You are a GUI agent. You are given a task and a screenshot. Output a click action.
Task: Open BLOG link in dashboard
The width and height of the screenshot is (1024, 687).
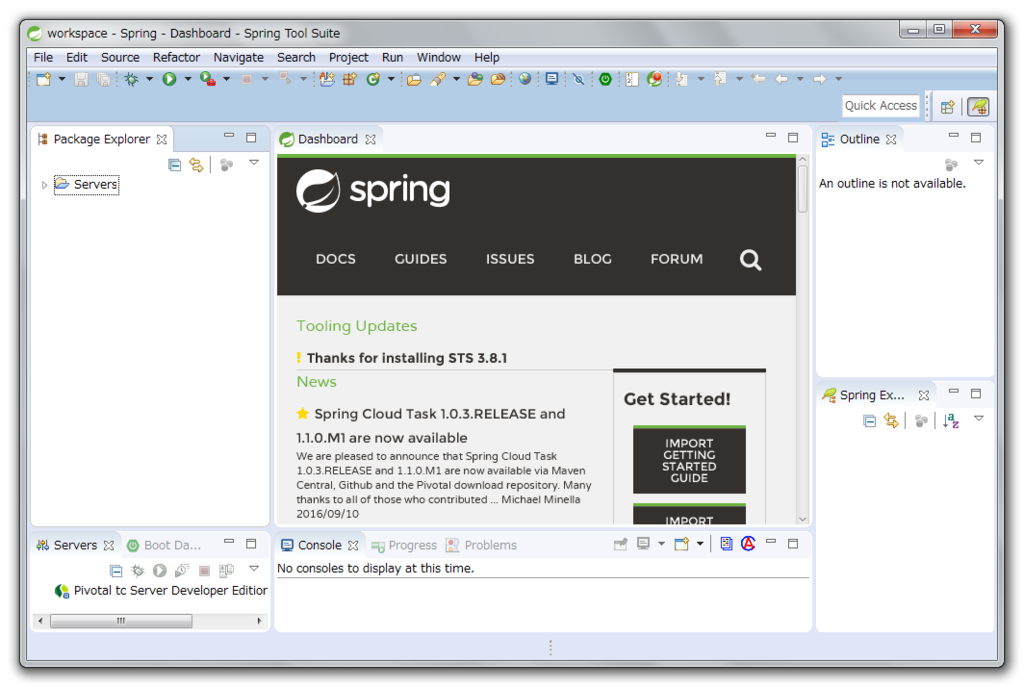[592, 259]
